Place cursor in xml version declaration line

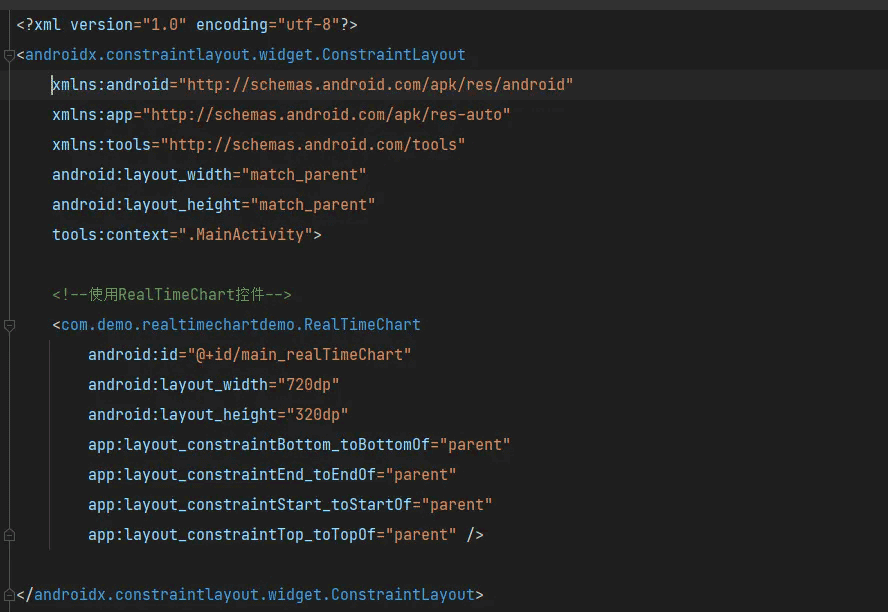coord(187,25)
